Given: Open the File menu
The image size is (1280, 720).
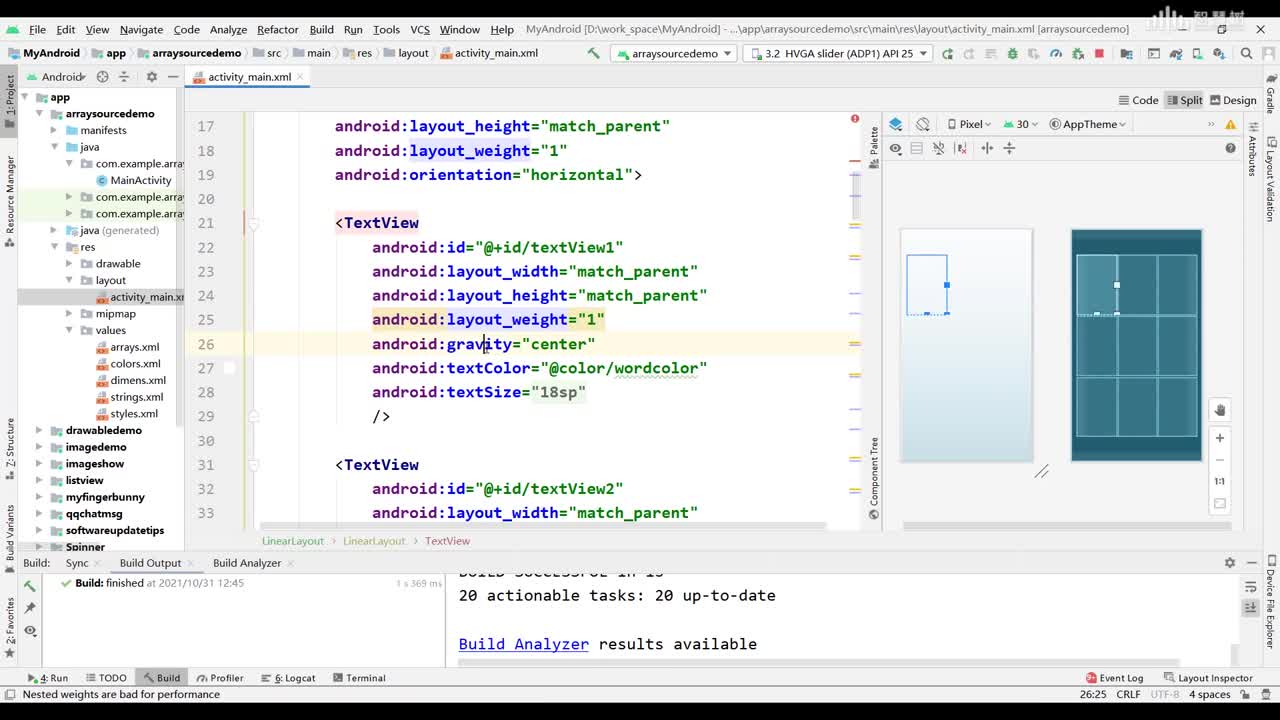Looking at the screenshot, I should (x=37, y=29).
